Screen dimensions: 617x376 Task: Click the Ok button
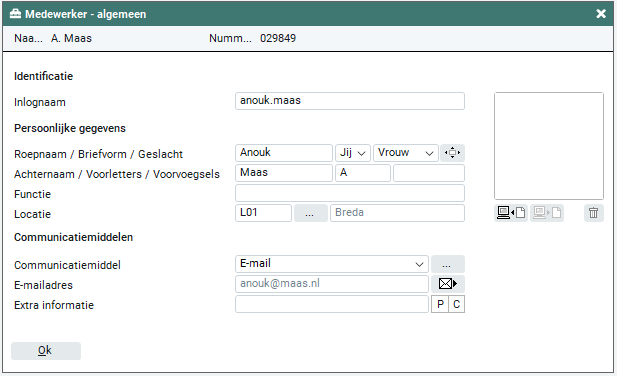[46, 350]
